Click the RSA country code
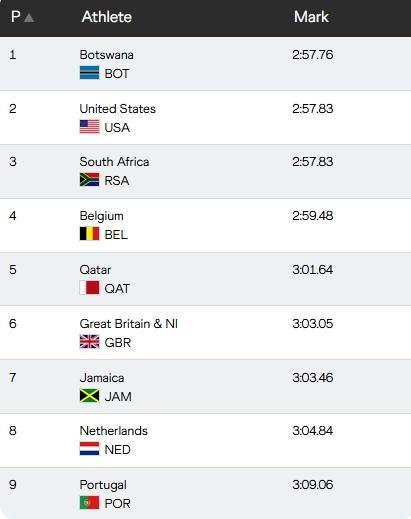This screenshot has width=411, height=519. [117, 181]
